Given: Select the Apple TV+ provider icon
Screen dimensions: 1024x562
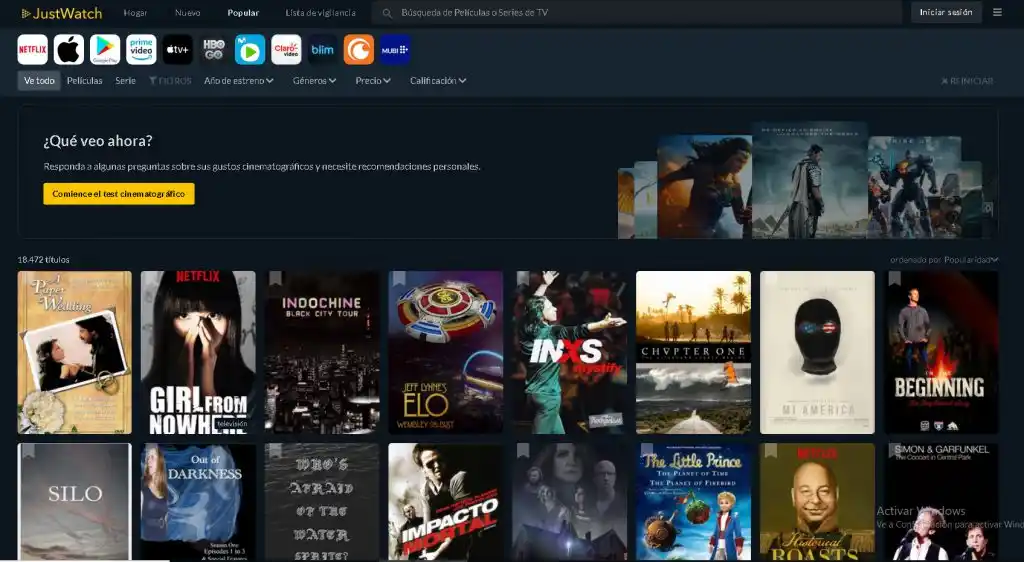Looking at the screenshot, I should 178,50.
